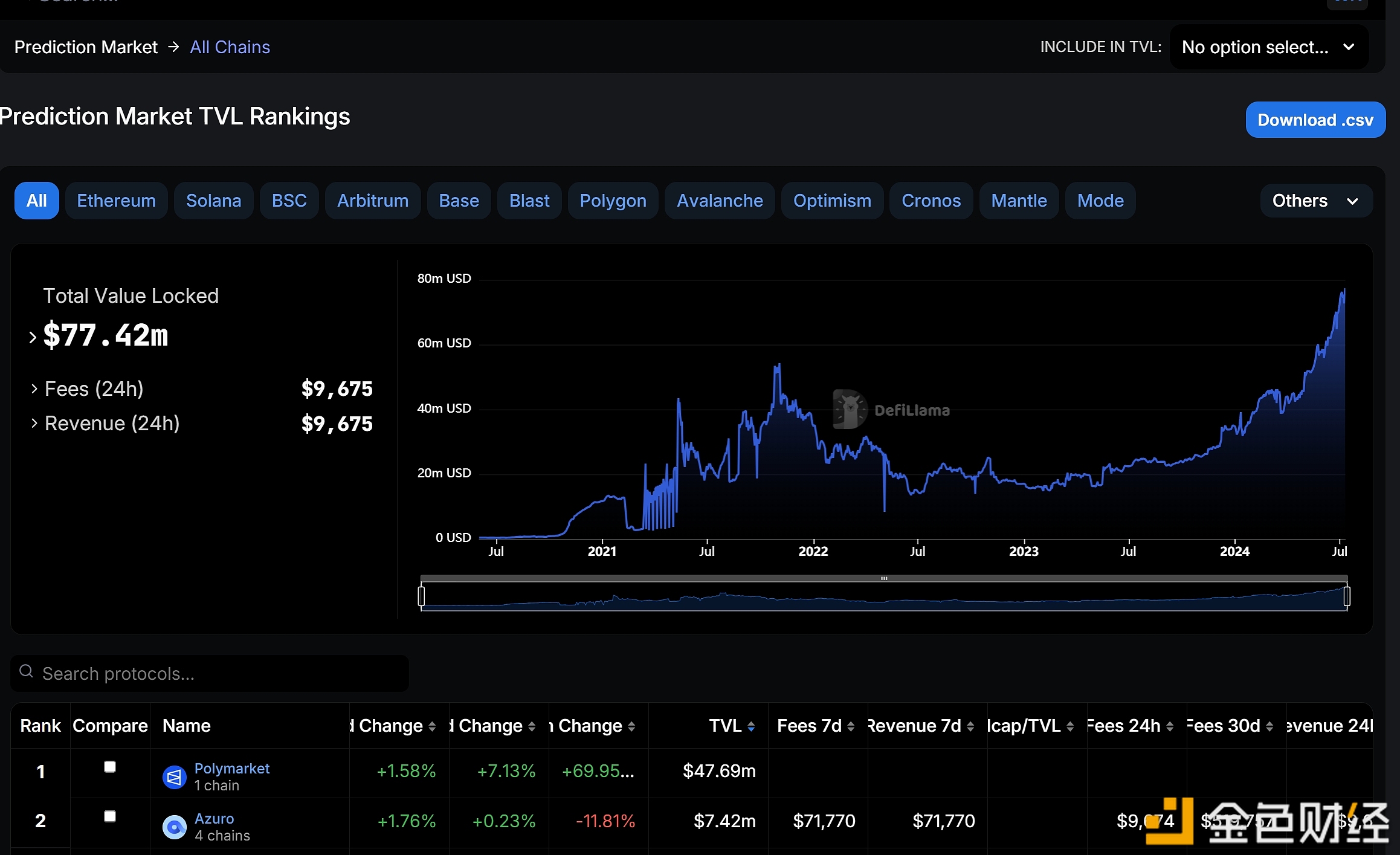Image resolution: width=1400 pixels, height=855 pixels.
Task: Click the Azuro protocol logo icon
Action: 175,827
